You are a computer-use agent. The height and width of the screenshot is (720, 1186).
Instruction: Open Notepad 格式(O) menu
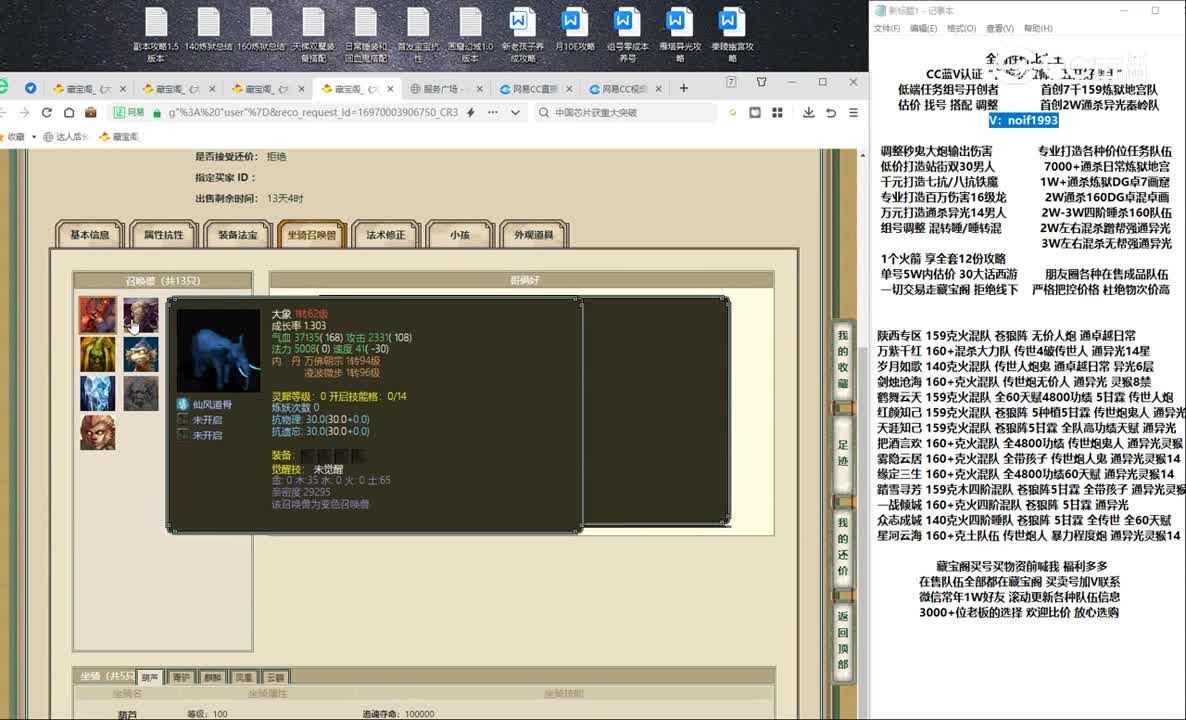click(x=961, y=29)
